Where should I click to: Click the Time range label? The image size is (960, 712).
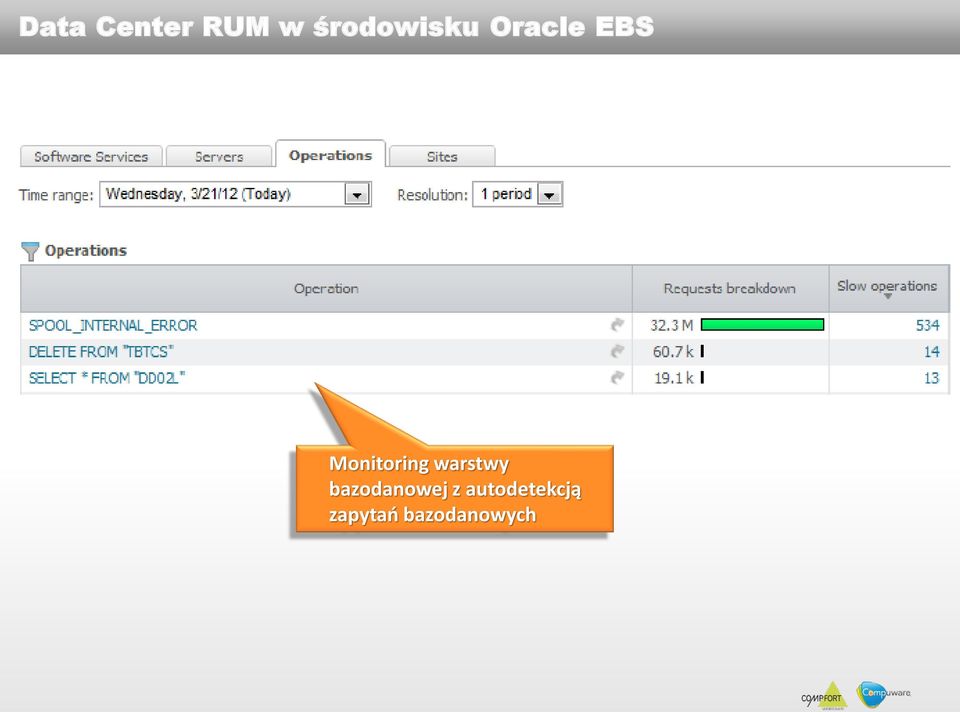[x=56, y=195]
